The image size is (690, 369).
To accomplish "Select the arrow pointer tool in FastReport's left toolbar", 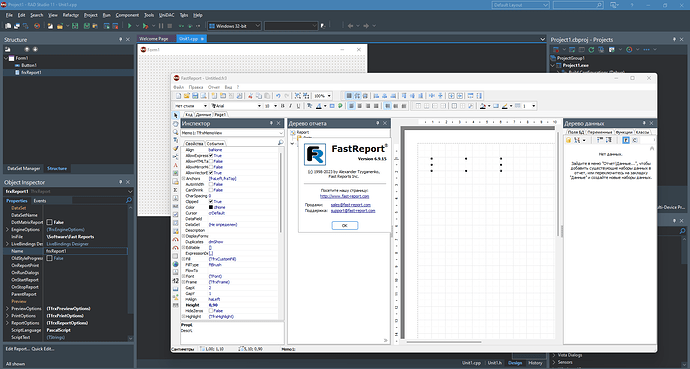I will [176, 115].
